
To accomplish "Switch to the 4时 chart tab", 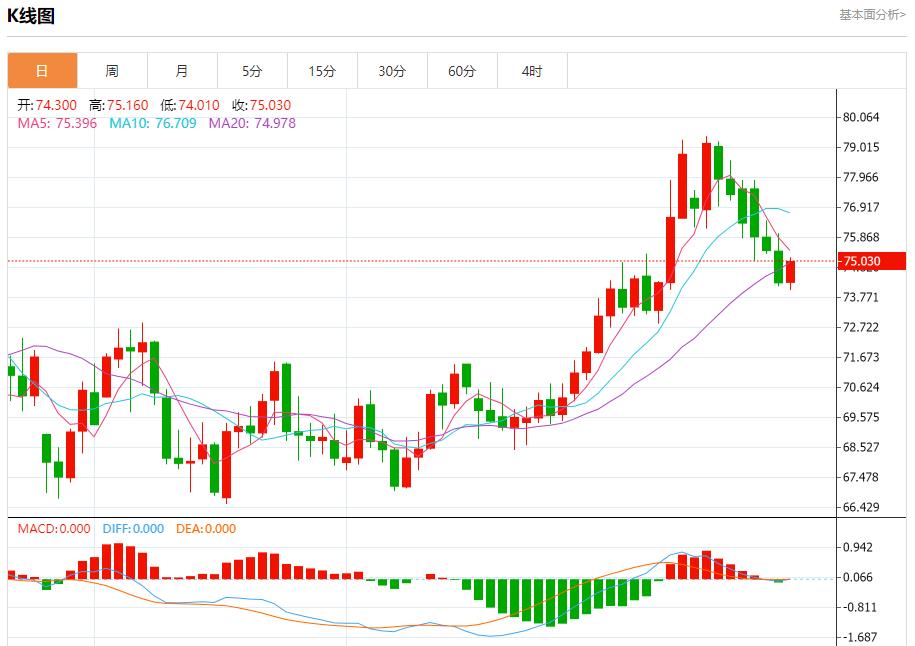I will (x=532, y=71).
